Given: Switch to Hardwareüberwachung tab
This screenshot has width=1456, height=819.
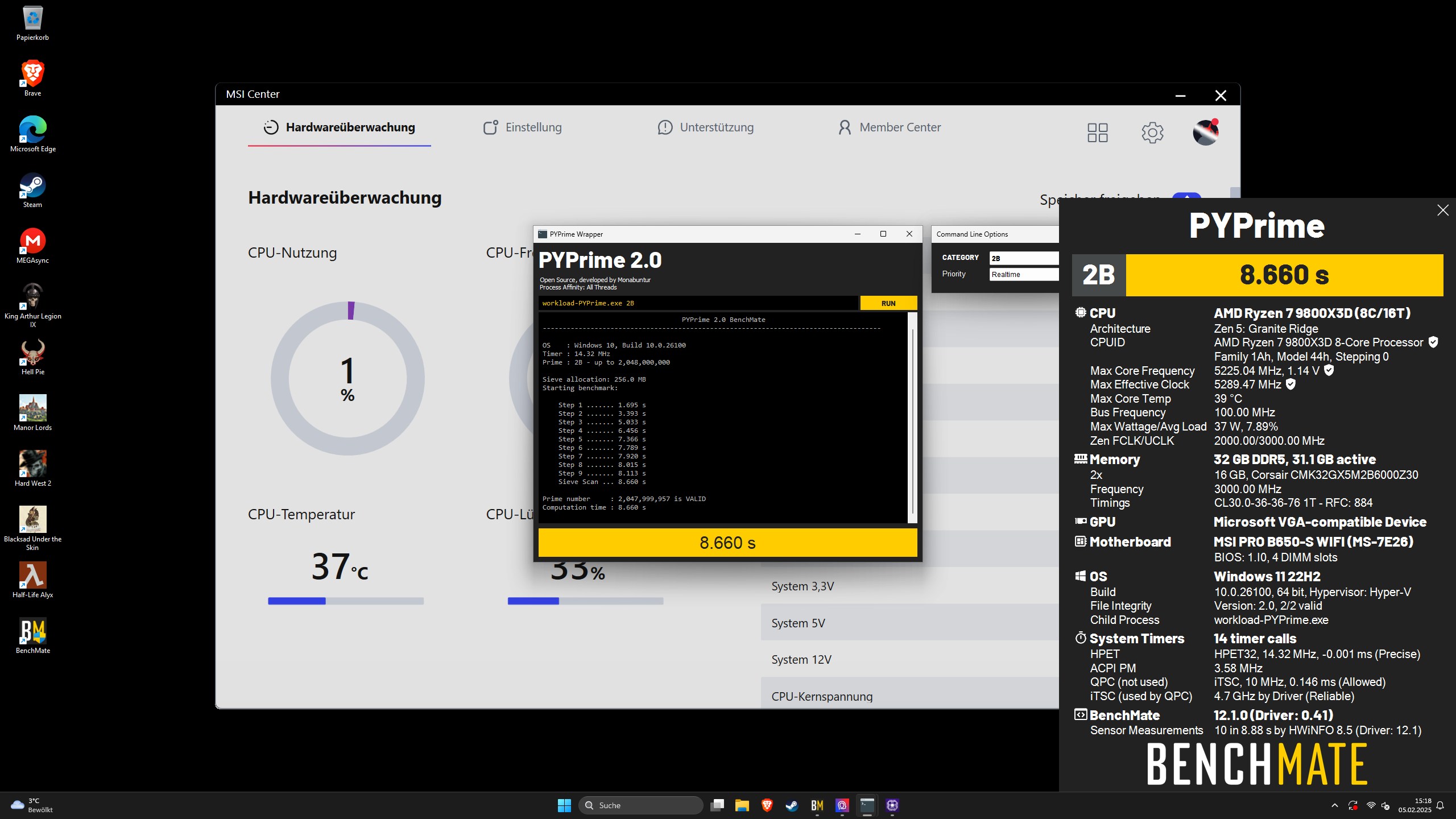Looking at the screenshot, I should pos(340,127).
